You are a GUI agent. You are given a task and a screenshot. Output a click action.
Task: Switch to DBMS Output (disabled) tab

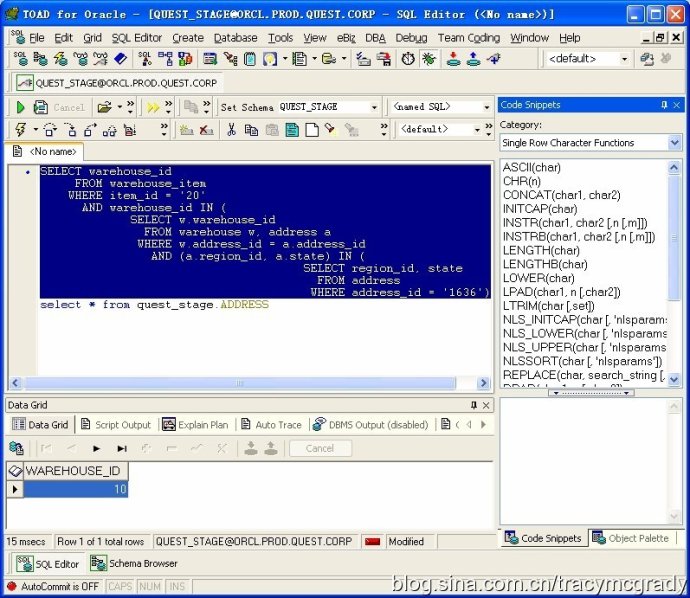pyautogui.click(x=371, y=425)
